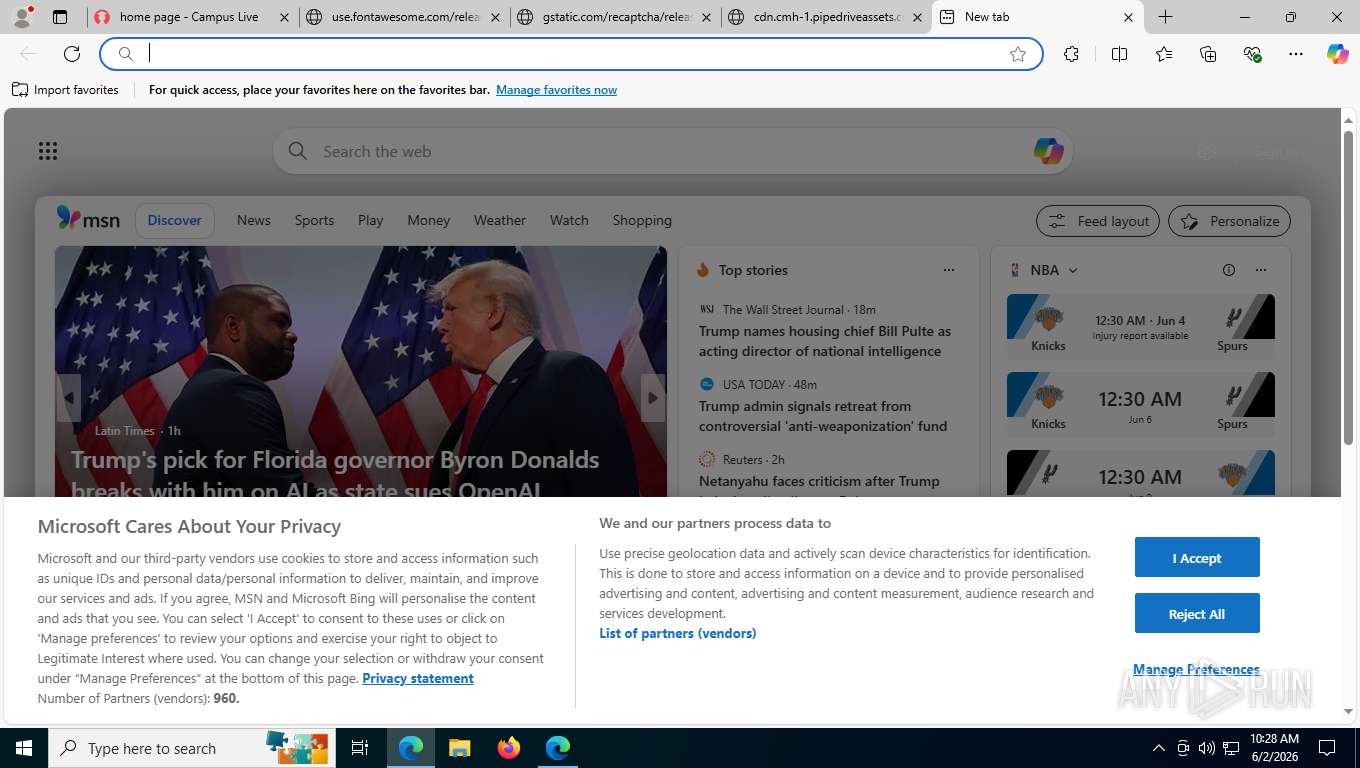Open the notification center icon
The image size is (1360, 768).
[x=1327, y=748]
